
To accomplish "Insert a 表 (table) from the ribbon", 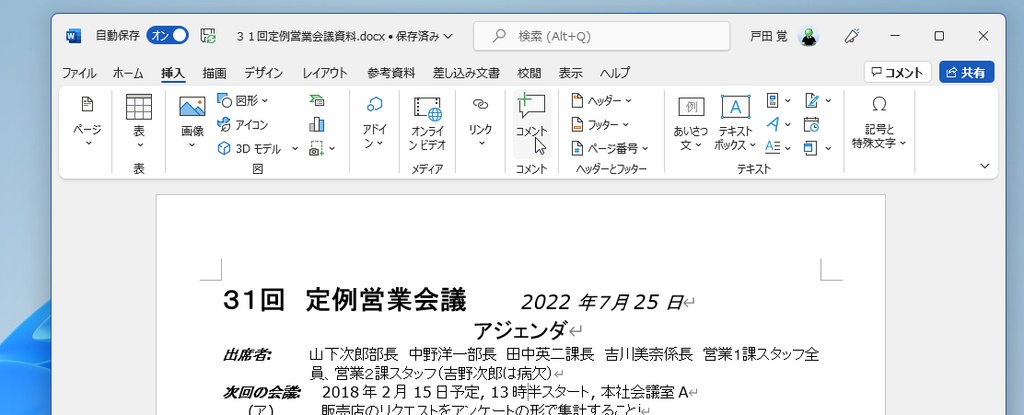I will (x=139, y=124).
